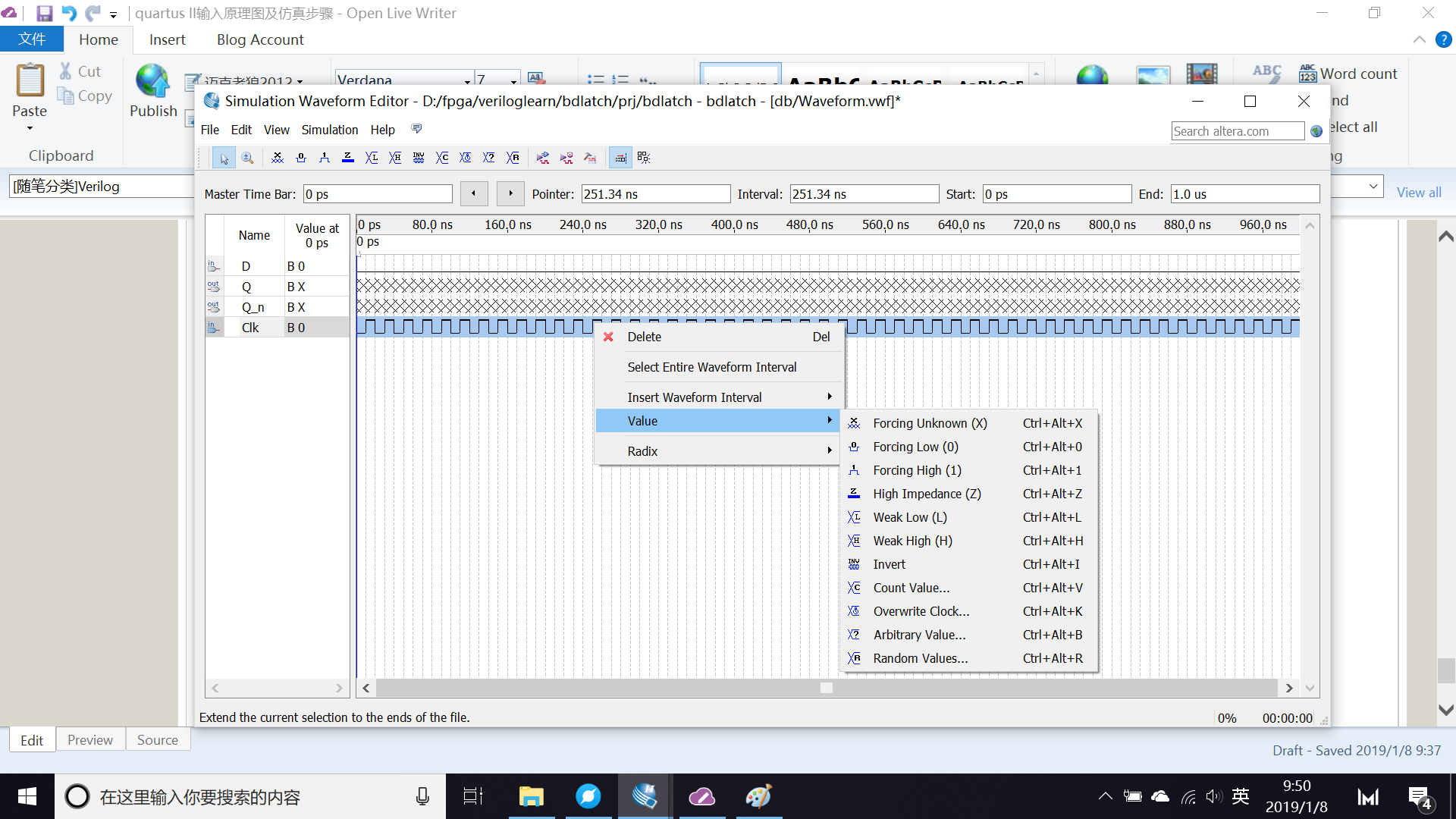Click Word count in Open Live Writer
Viewport: 1456px width, 819px height.
(x=1348, y=74)
